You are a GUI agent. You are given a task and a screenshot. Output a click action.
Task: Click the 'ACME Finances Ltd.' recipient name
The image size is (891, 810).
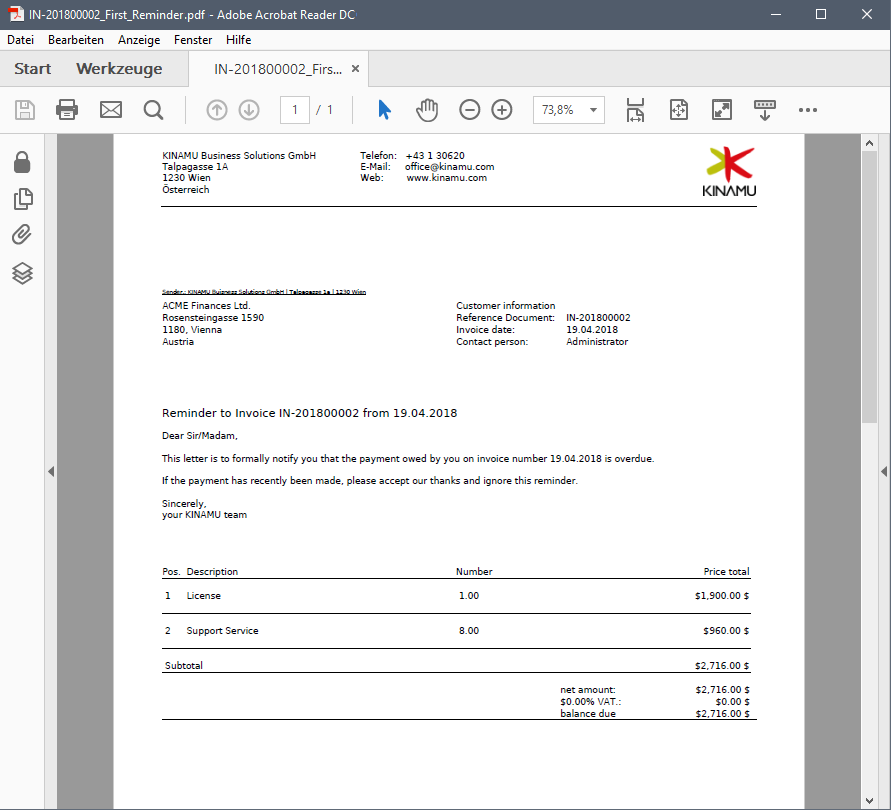pos(206,306)
